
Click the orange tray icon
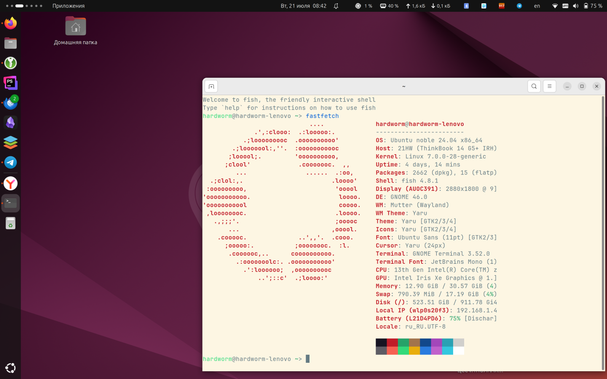tap(501, 6)
